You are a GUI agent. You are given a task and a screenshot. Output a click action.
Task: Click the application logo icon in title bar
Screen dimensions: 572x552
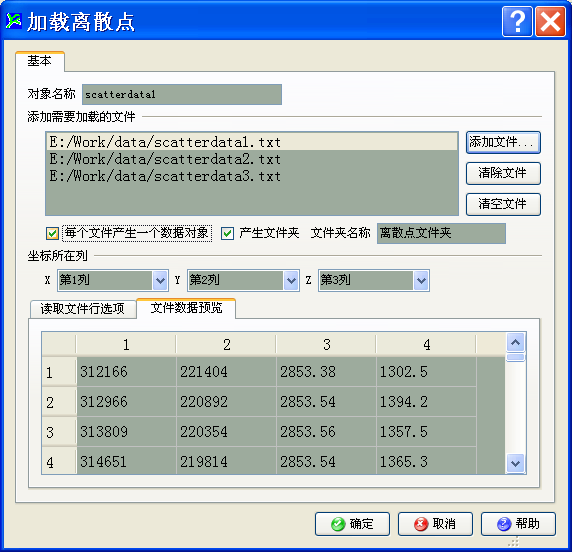click(x=13, y=21)
